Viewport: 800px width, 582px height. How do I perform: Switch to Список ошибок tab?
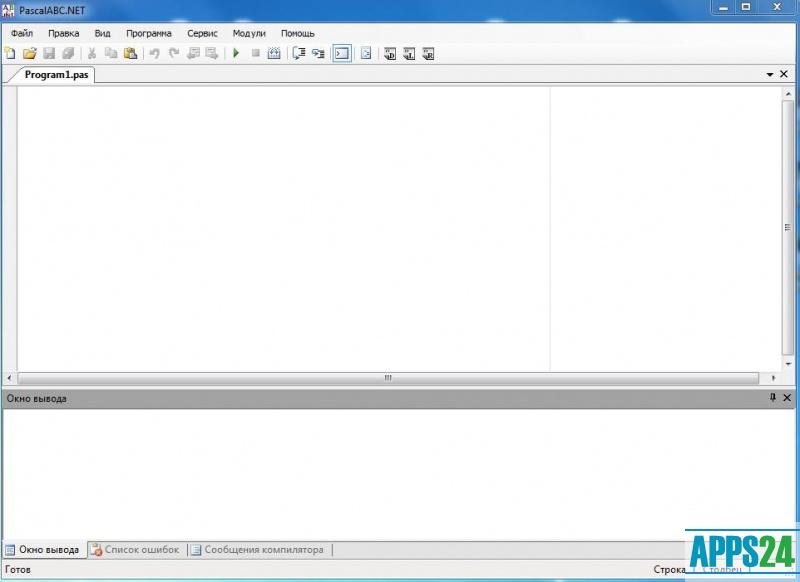coord(136,550)
